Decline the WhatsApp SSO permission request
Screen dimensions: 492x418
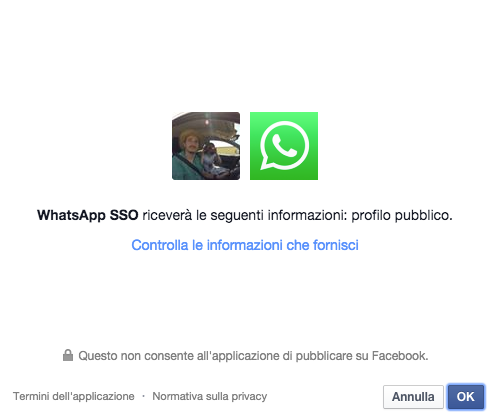413,397
